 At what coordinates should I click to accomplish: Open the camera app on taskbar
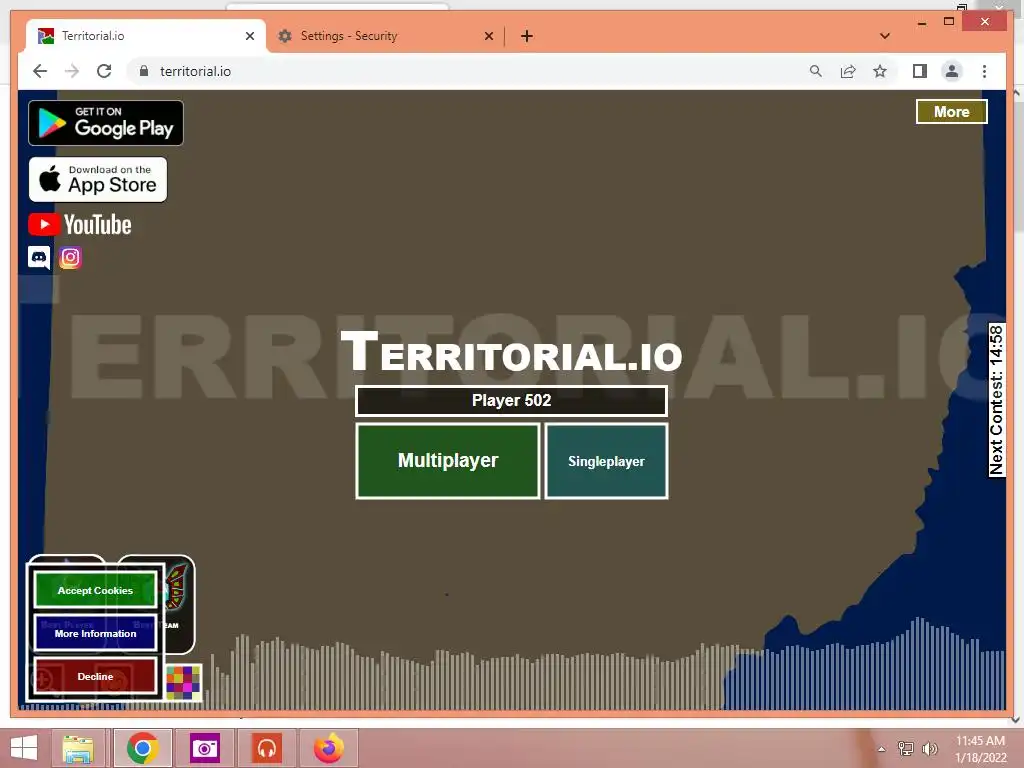204,748
